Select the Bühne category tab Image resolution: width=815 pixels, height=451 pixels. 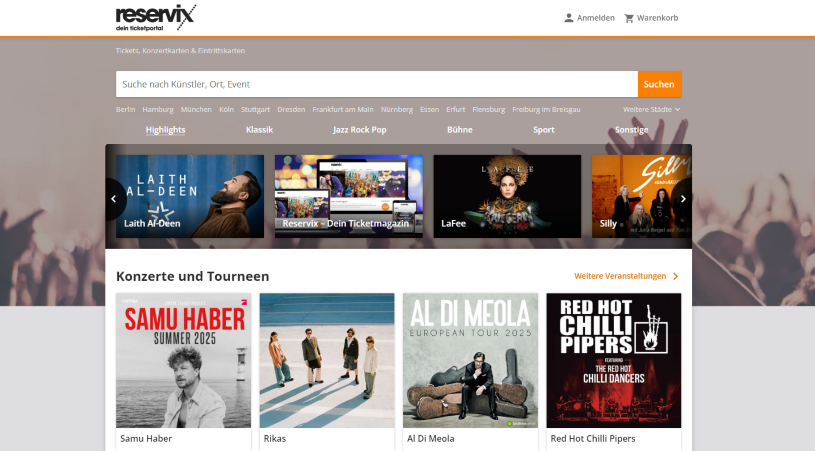[x=460, y=130]
